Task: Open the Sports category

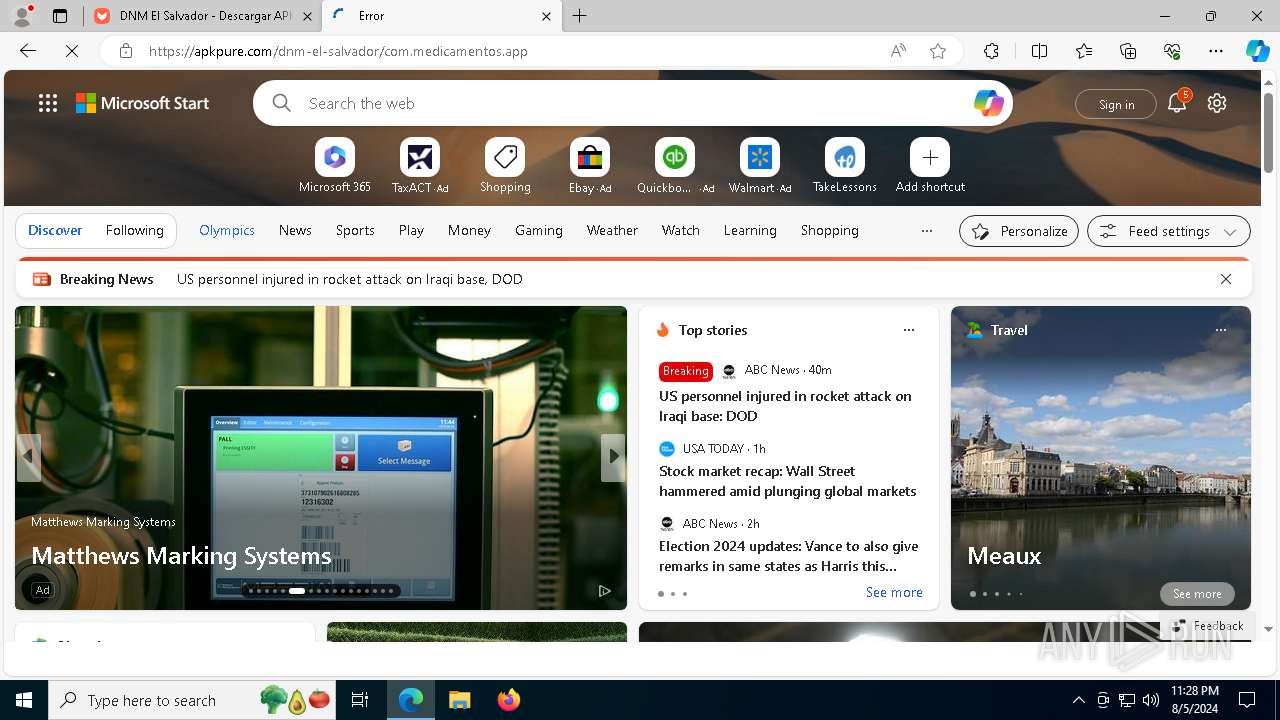Action: pyautogui.click(x=355, y=230)
